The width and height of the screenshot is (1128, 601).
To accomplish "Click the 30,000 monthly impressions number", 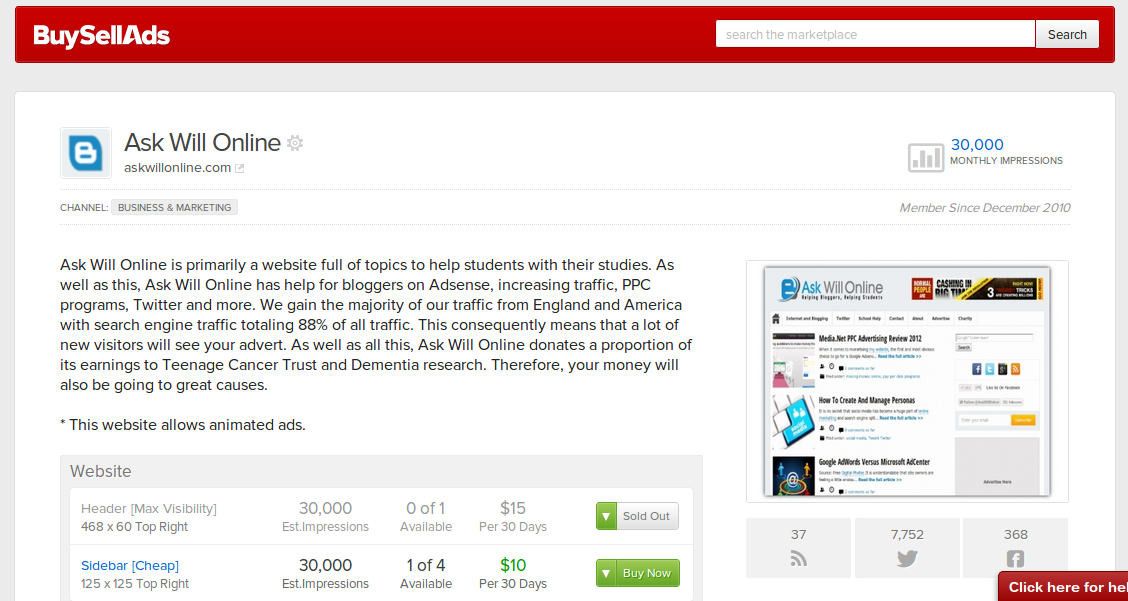I will pos(977,145).
